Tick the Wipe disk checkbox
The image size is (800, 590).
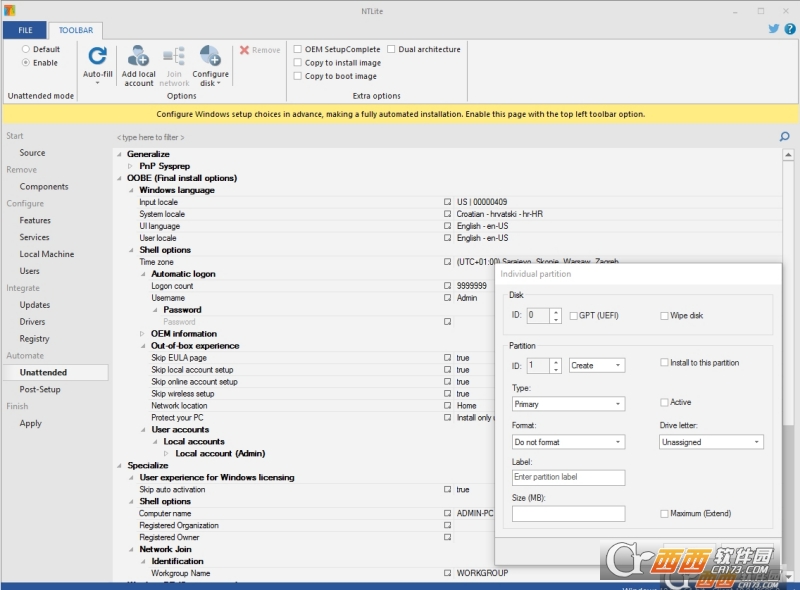pos(664,316)
